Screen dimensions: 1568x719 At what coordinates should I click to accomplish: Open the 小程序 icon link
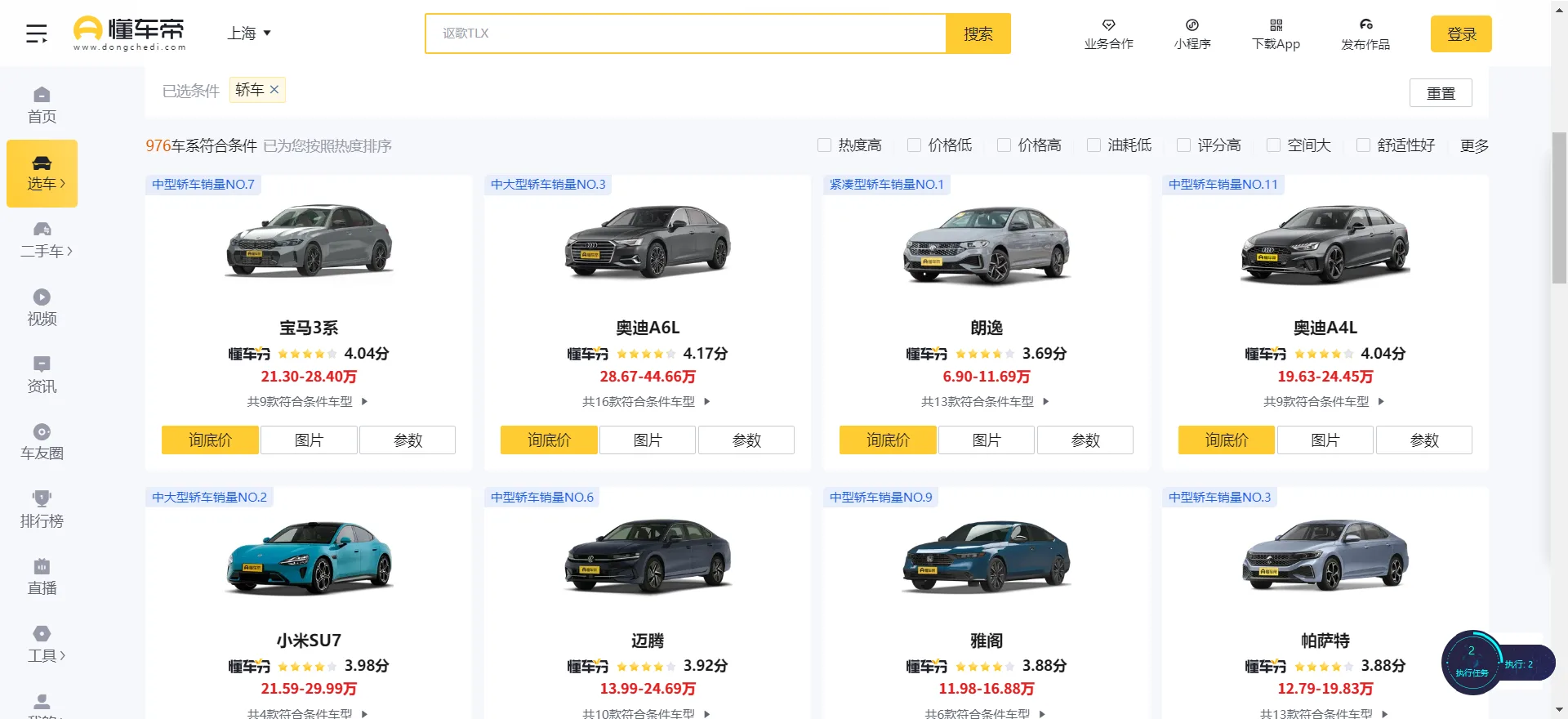pyautogui.click(x=1192, y=34)
